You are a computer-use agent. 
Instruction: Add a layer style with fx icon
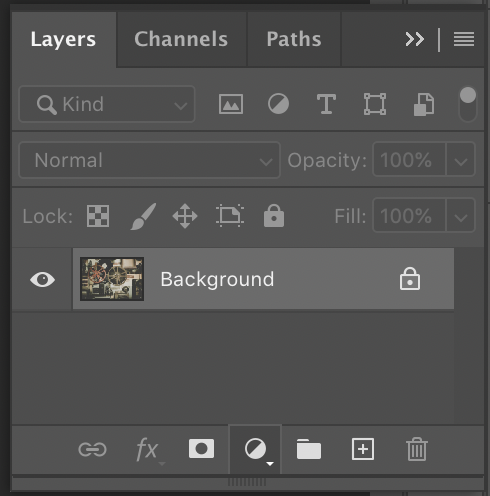click(x=147, y=449)
